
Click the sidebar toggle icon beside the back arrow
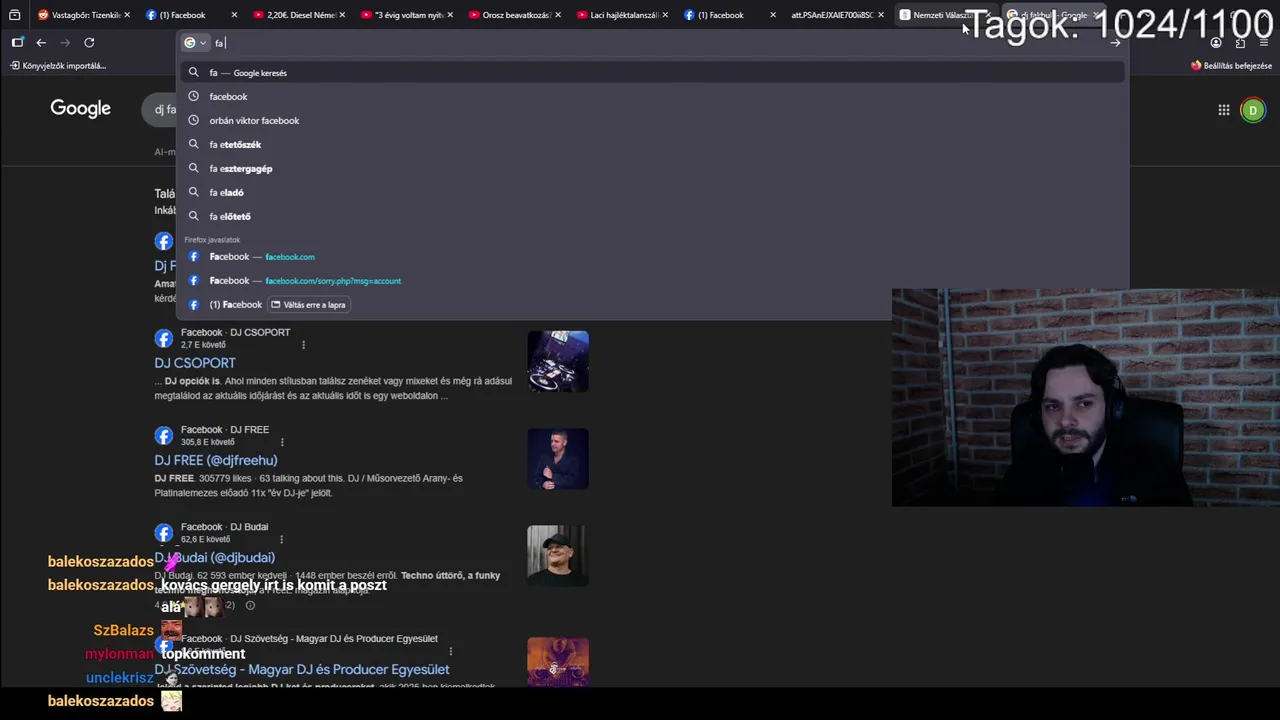click(17, 42)
